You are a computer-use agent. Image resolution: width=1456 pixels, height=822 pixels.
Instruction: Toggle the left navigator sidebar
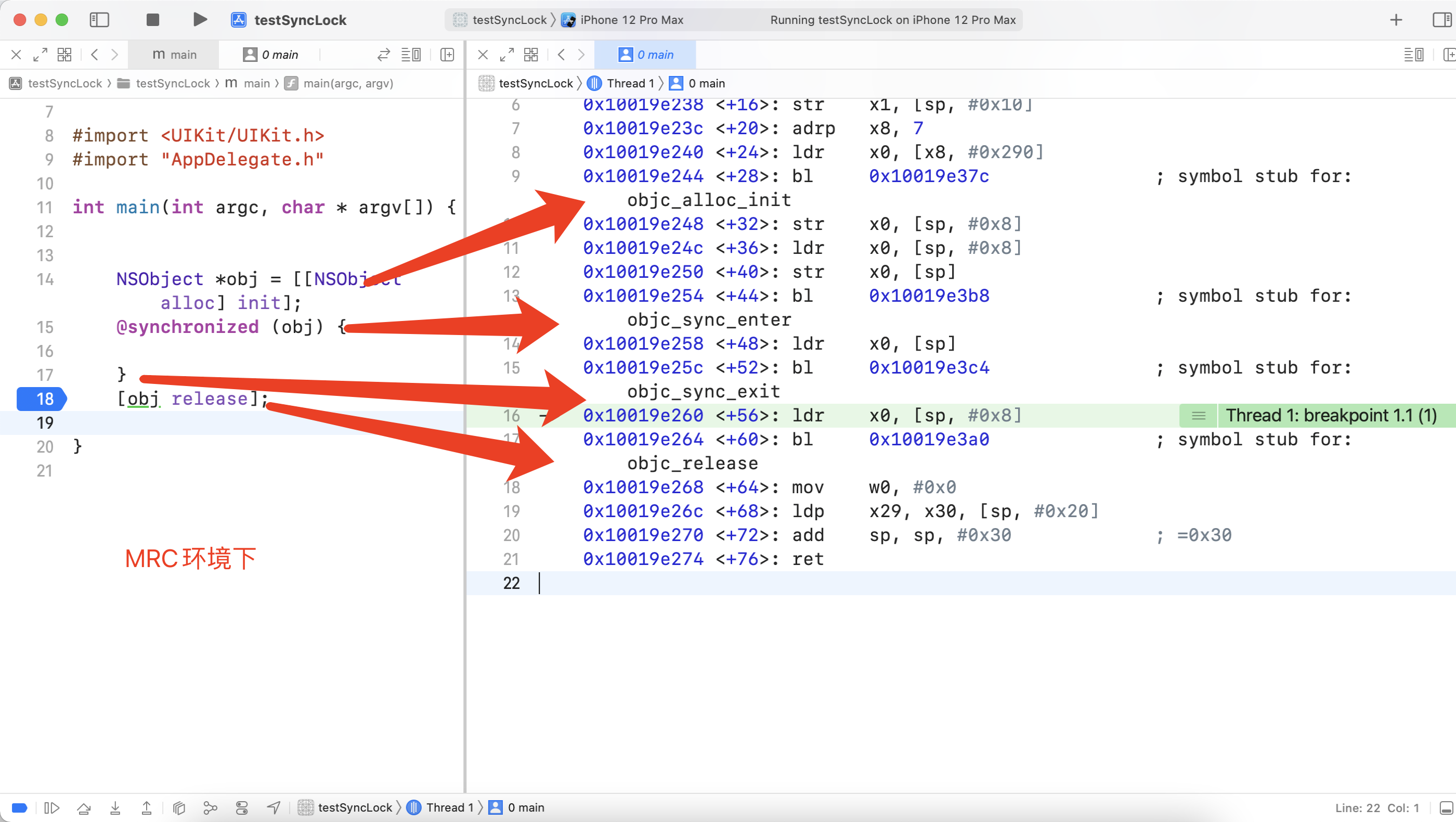(99, 20)
